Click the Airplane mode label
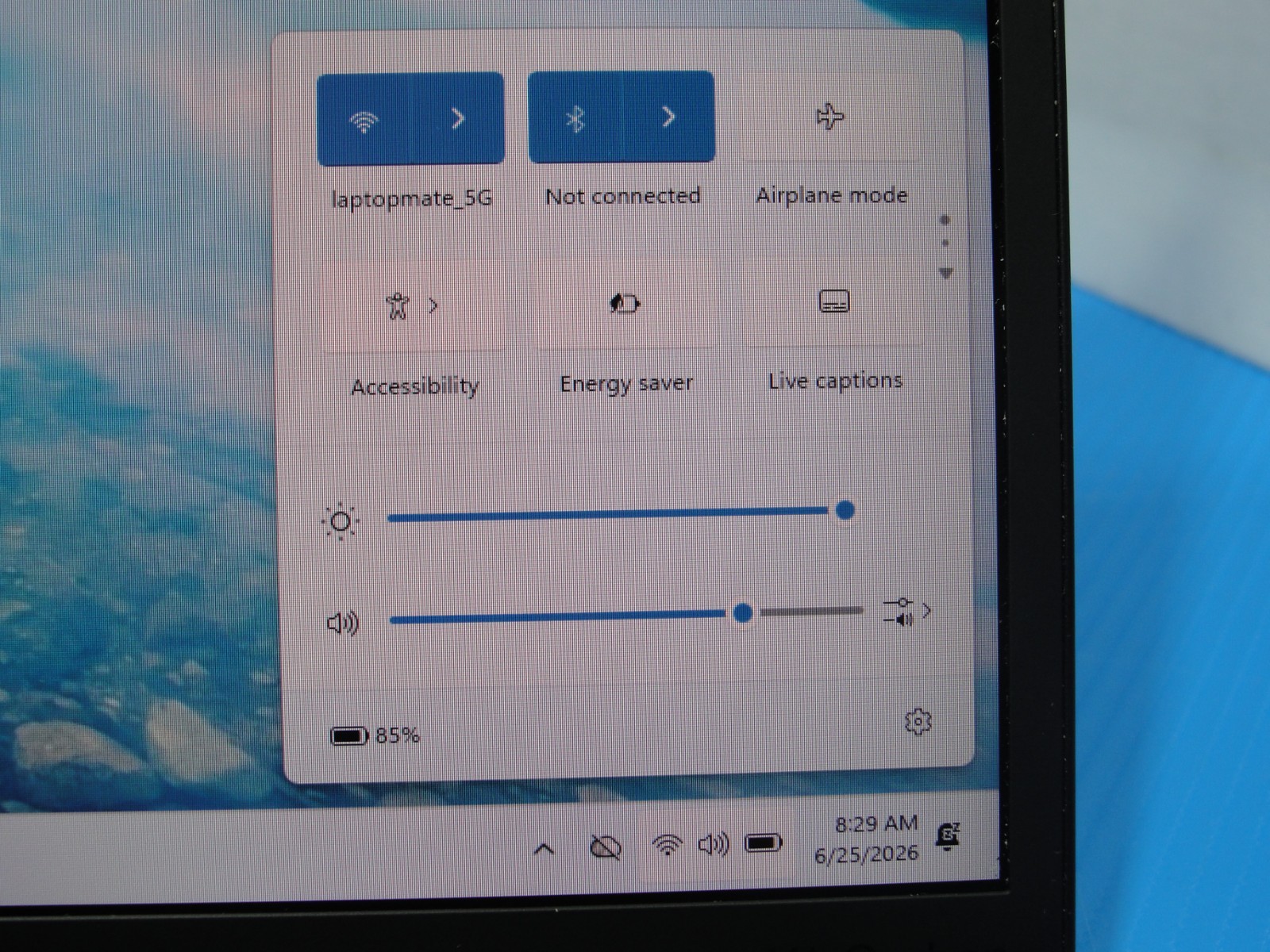This screenshot has width=1270, height=952. click(x=831, y=194)
